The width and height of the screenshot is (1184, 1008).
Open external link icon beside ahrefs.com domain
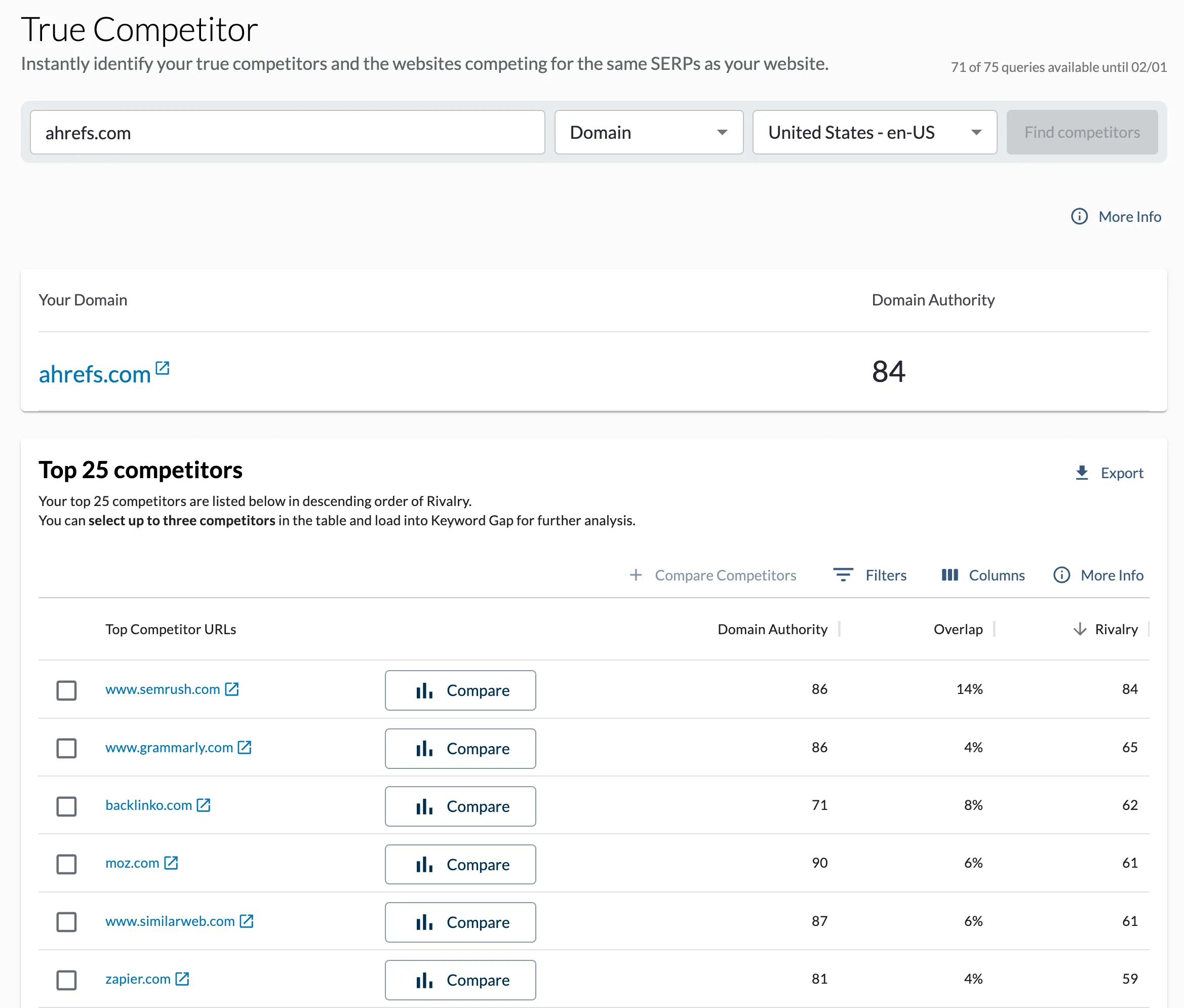pyautogui.click(x=162, y=368)
